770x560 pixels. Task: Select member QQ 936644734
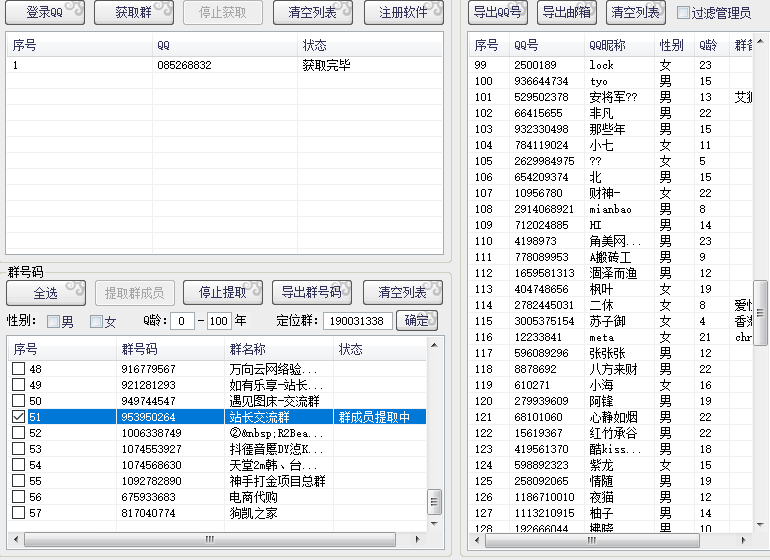pyautogui.click(x=541, y=81)
